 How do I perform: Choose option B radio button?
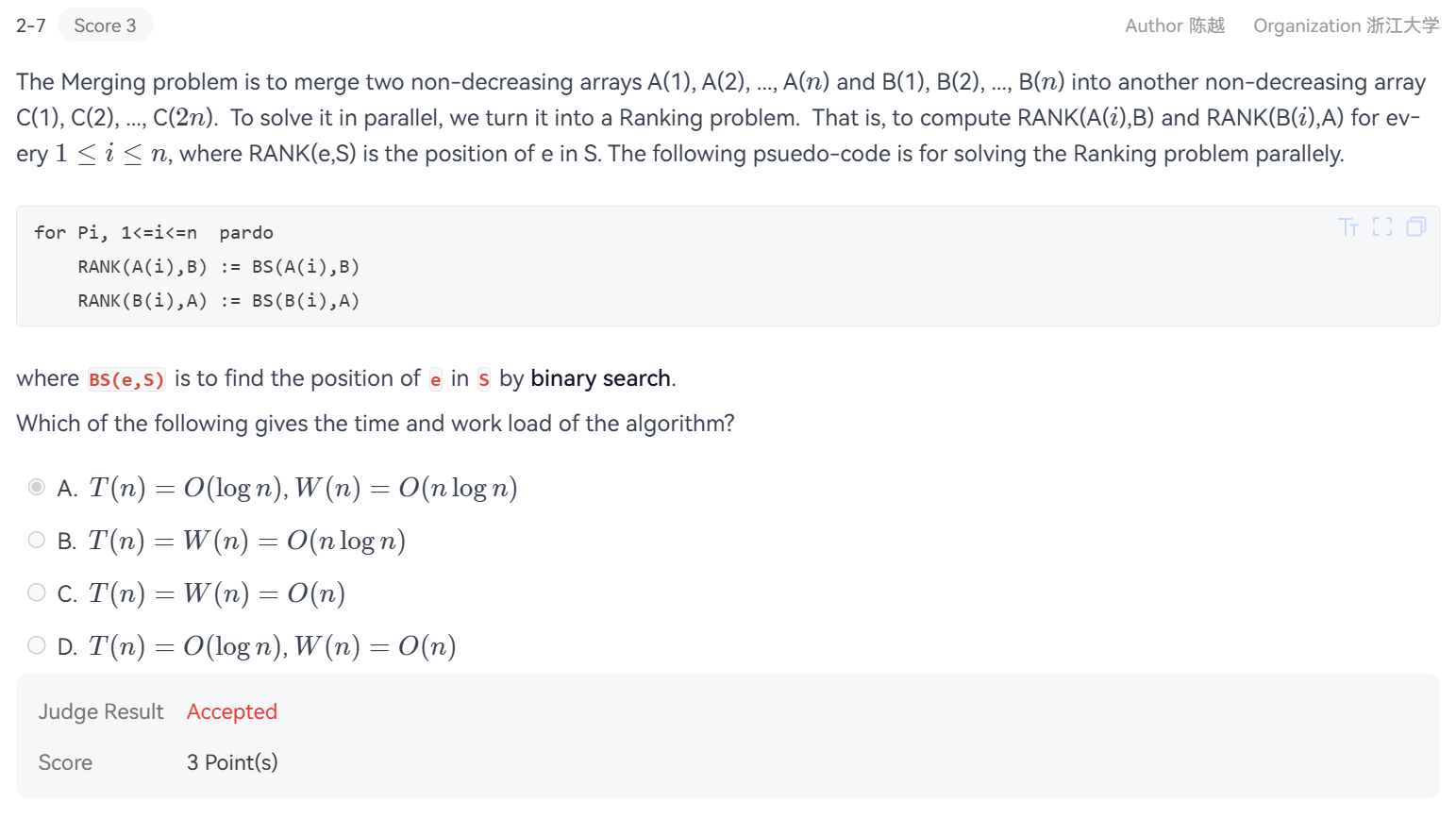tap(37, 540)
